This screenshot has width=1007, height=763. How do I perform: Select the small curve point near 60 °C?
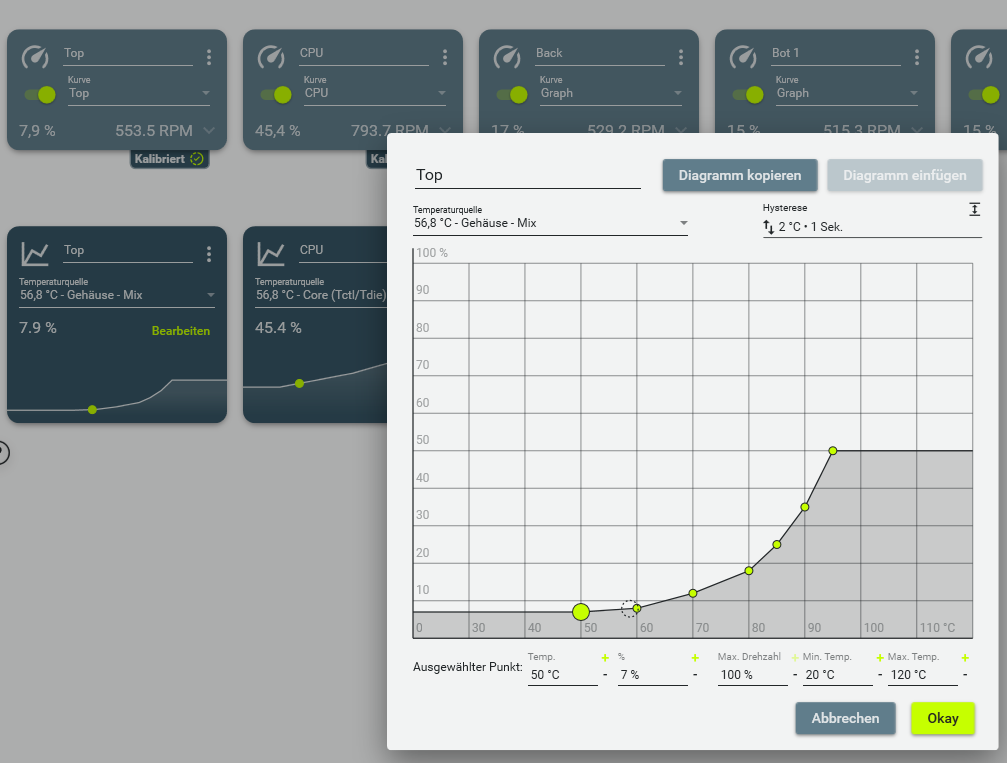(636, 608)
